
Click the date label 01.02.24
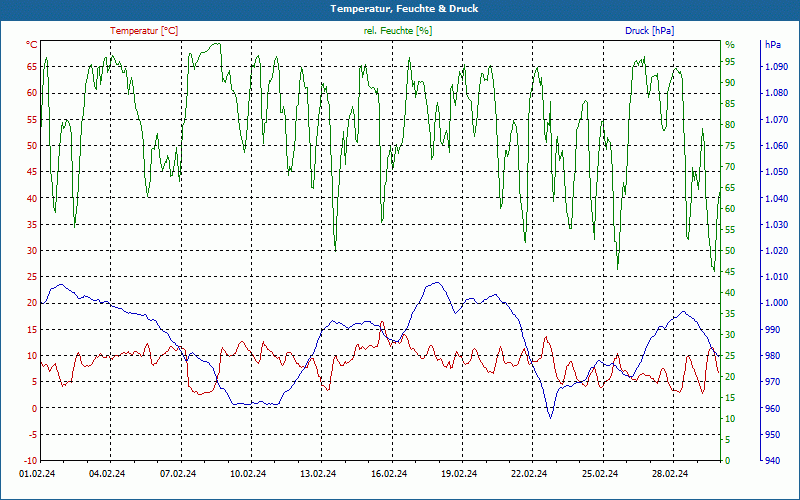coord(37,474)
